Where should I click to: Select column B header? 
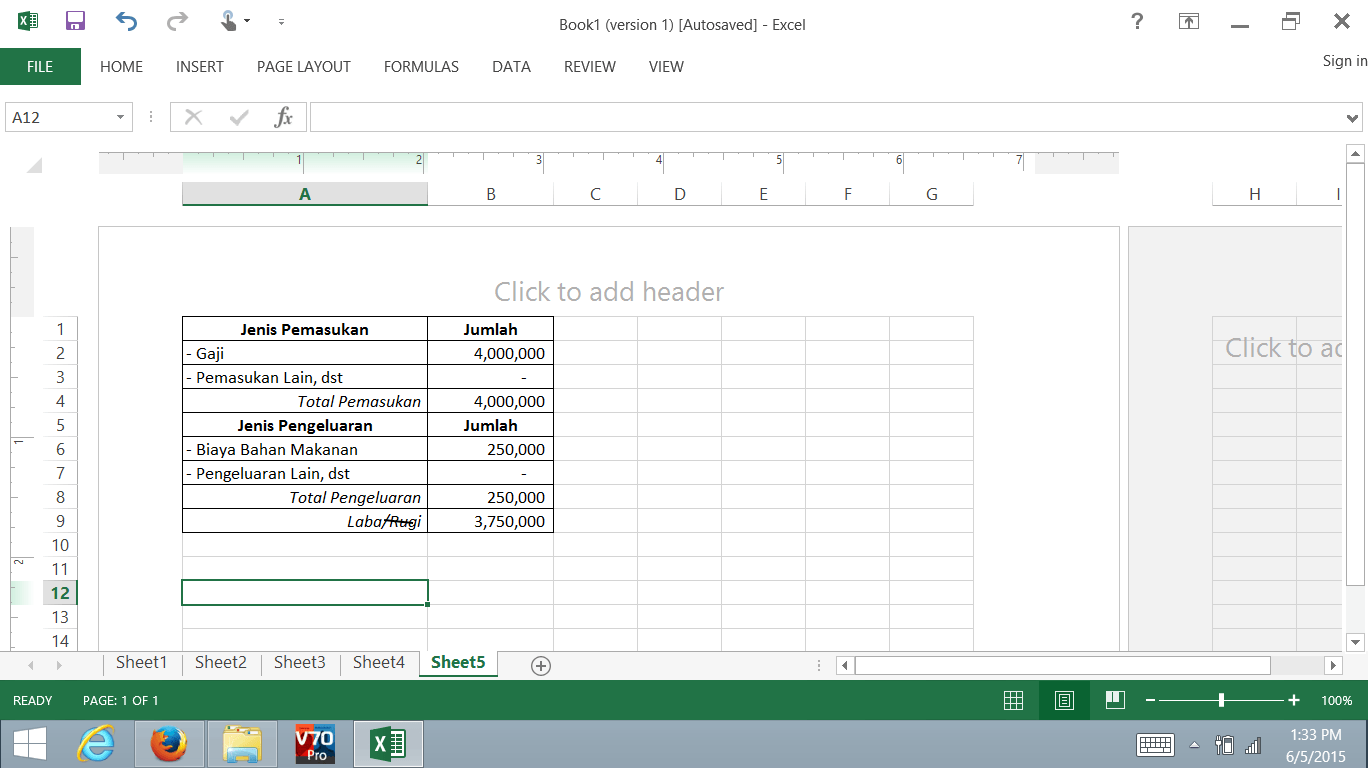491,194
